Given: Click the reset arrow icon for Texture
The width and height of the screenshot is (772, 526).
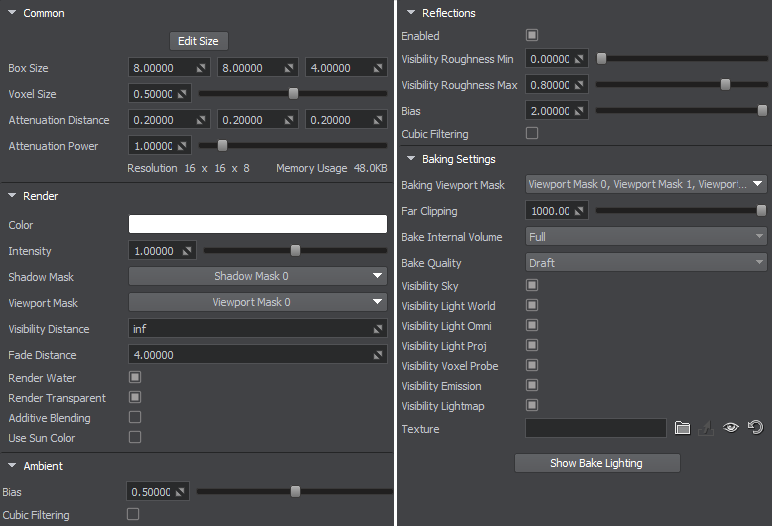Looking at the screenshot, I should tap(755, 428).
